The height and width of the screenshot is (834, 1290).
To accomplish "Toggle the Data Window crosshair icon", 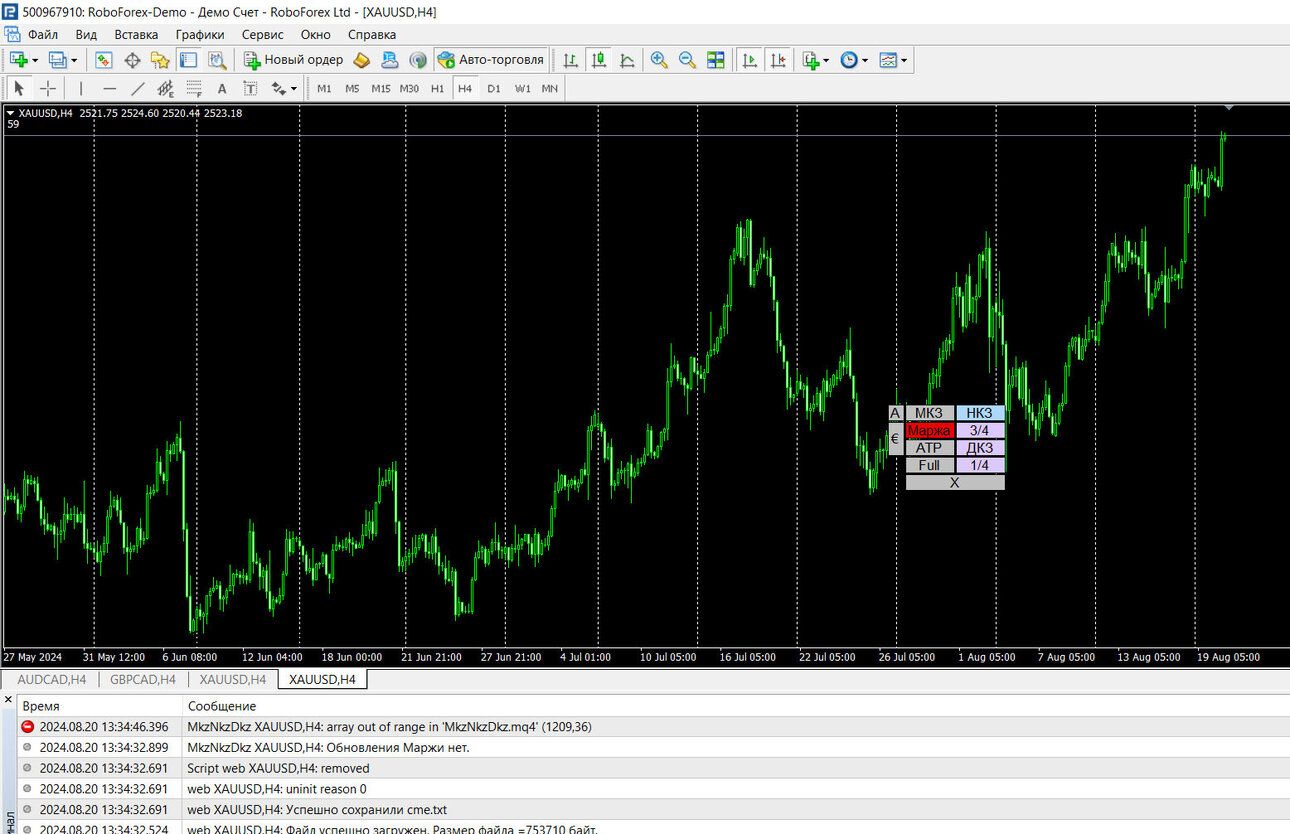I will click(132, 60).
